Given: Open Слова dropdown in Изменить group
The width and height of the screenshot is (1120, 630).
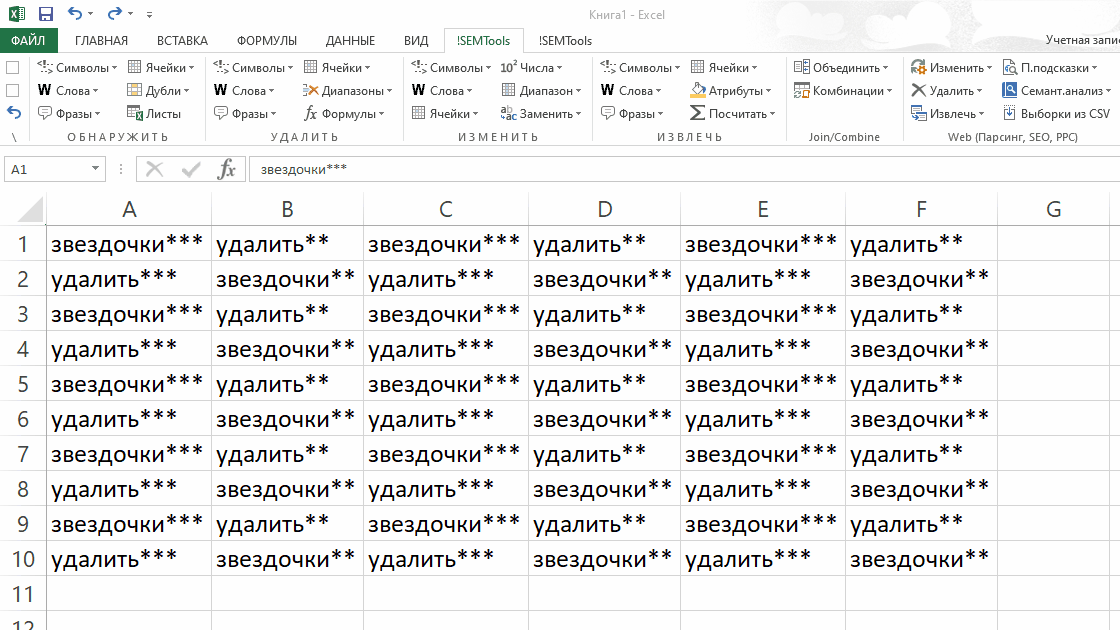Looking at the screenshot, I should 441,91.
